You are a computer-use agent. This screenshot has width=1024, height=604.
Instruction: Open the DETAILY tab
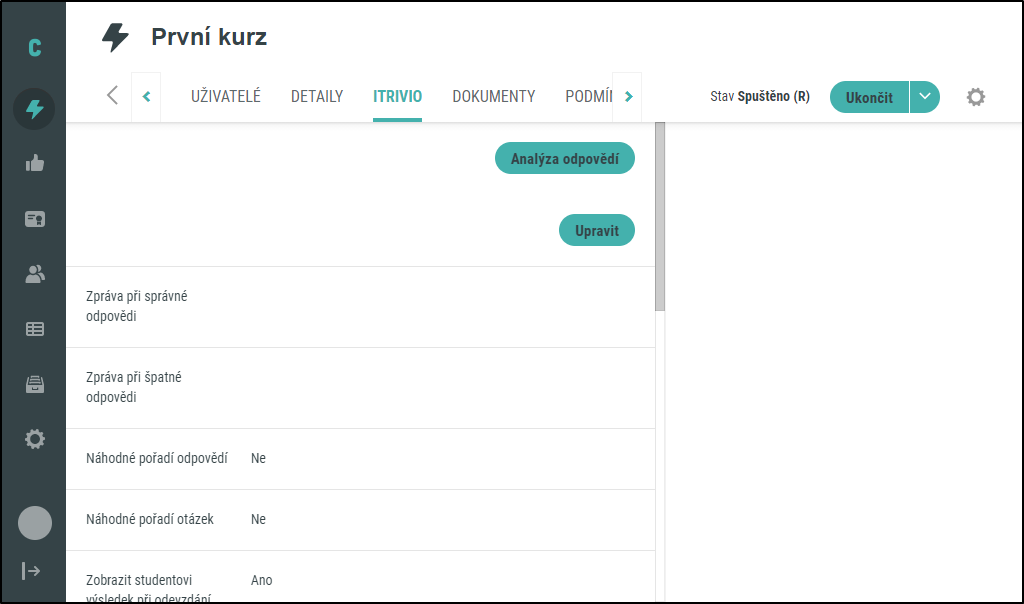click(317, 97)
